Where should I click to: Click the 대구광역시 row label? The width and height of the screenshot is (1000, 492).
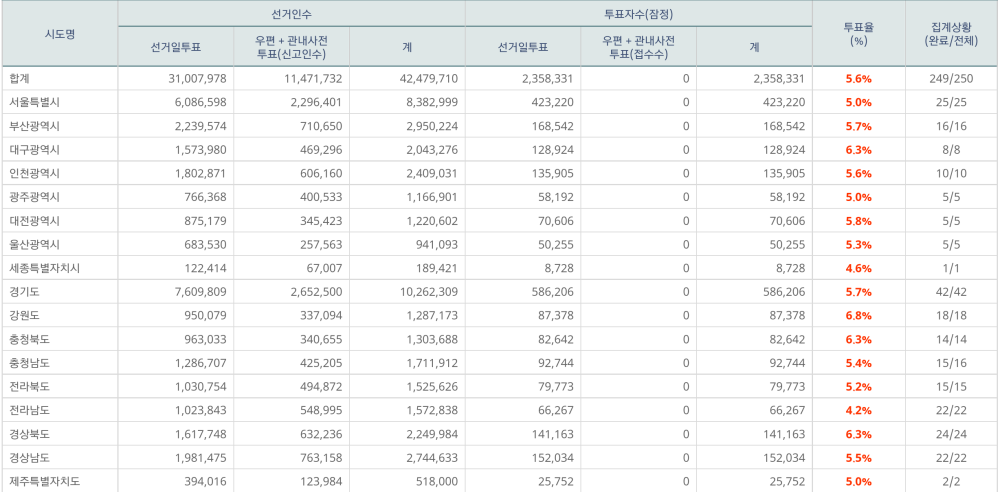coord(34,150)
